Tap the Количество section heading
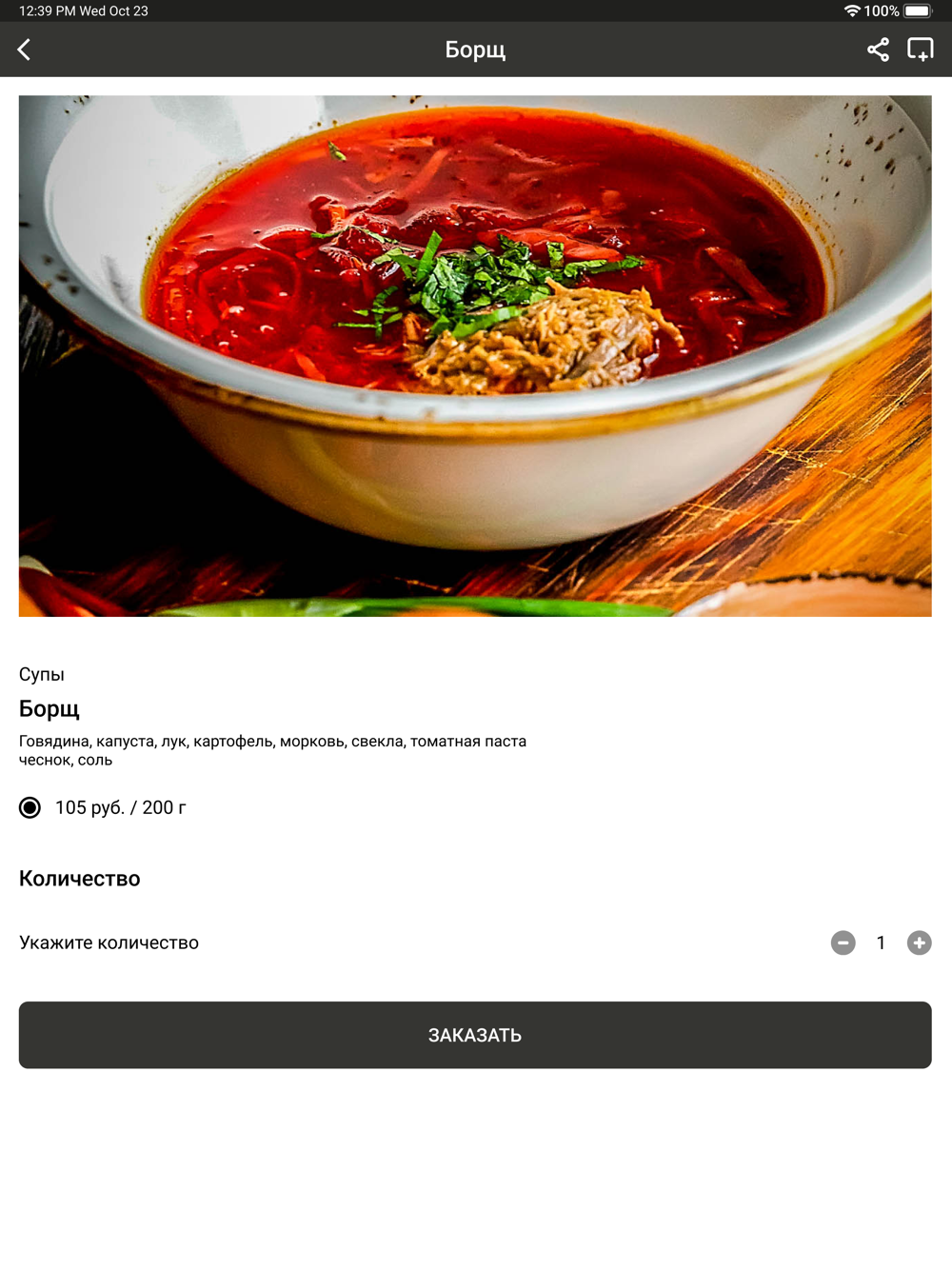Image resolution: width=952 pixels, height=1270 pixels. pyautogui.click(x=80, y=878)
